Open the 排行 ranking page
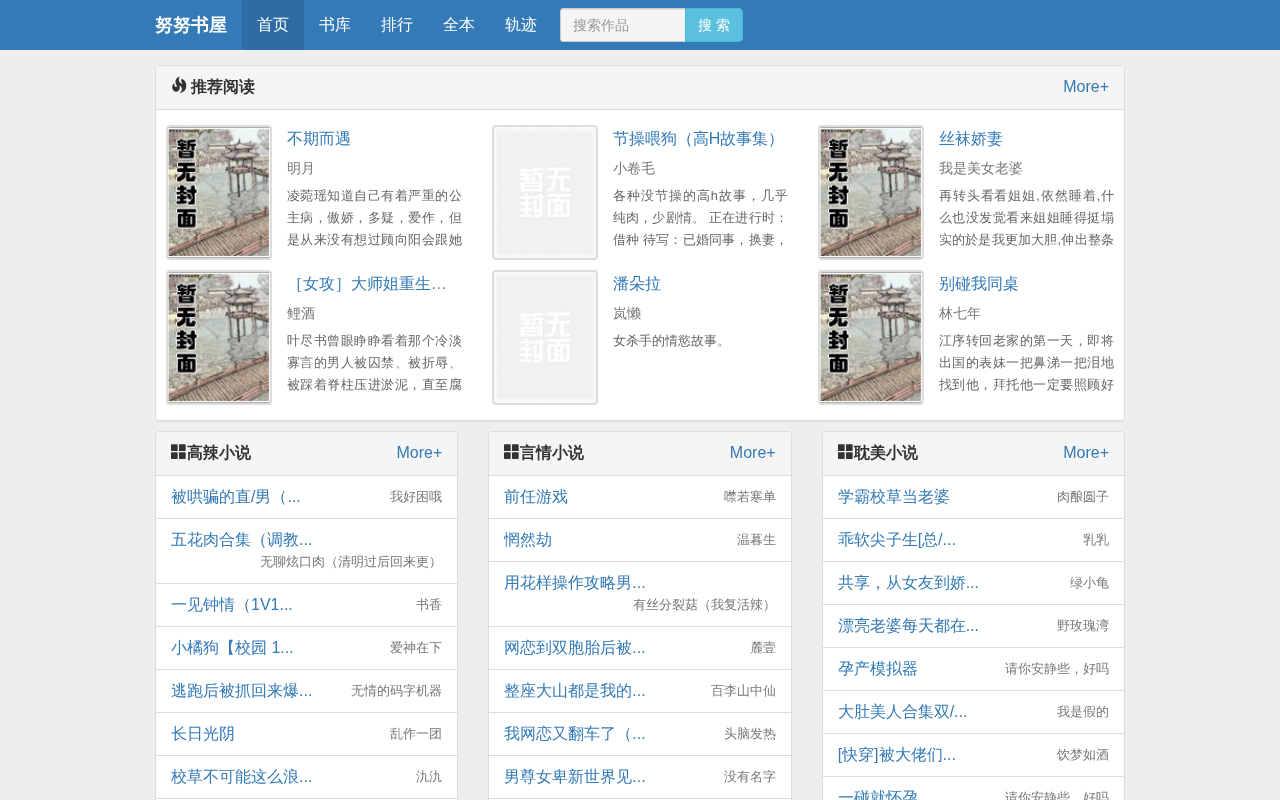This screenshot has width=1280, height=800. (397, 25)
